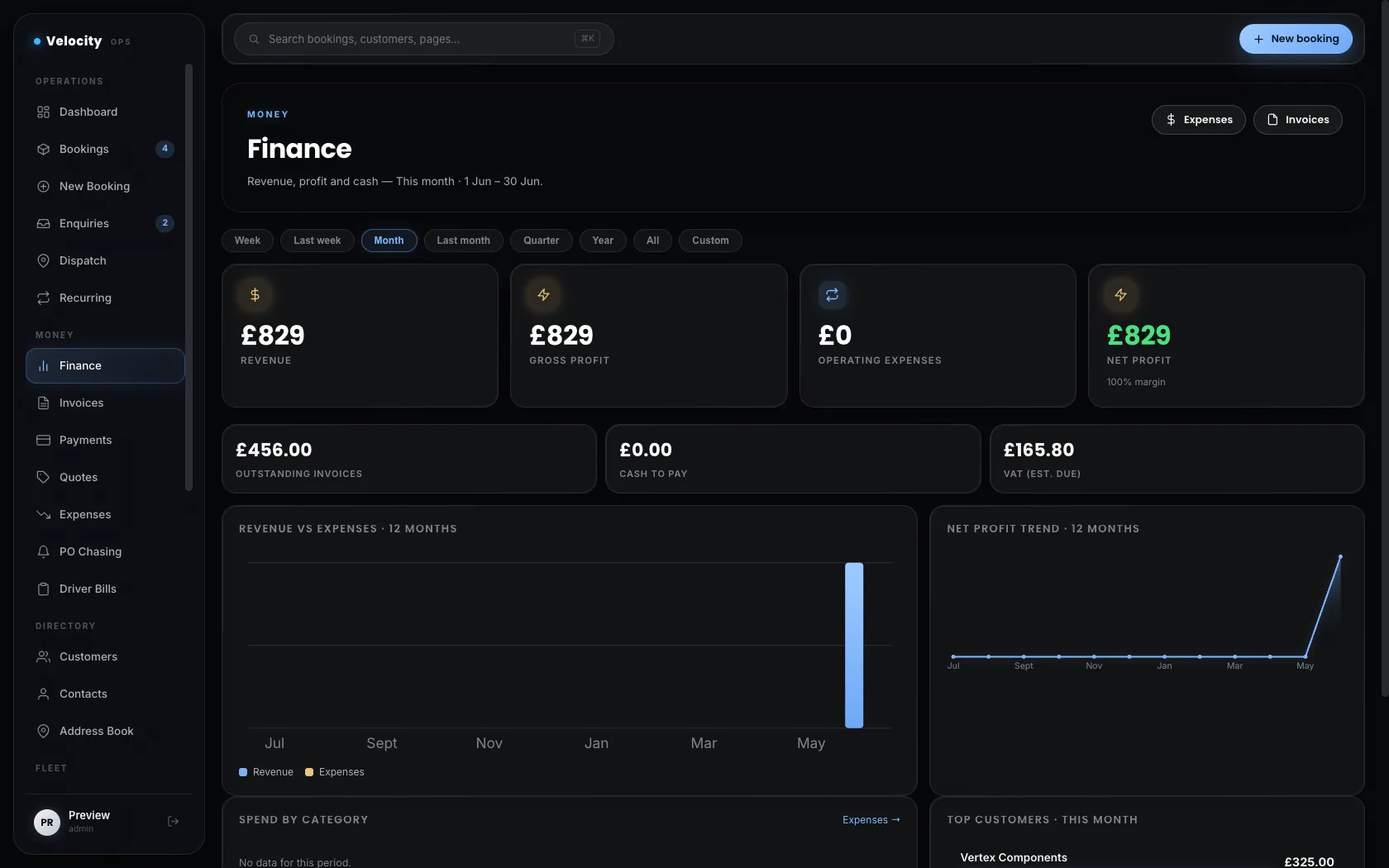
Task: Click the Enquiries inbox icon
Action: tap(43, 223)
